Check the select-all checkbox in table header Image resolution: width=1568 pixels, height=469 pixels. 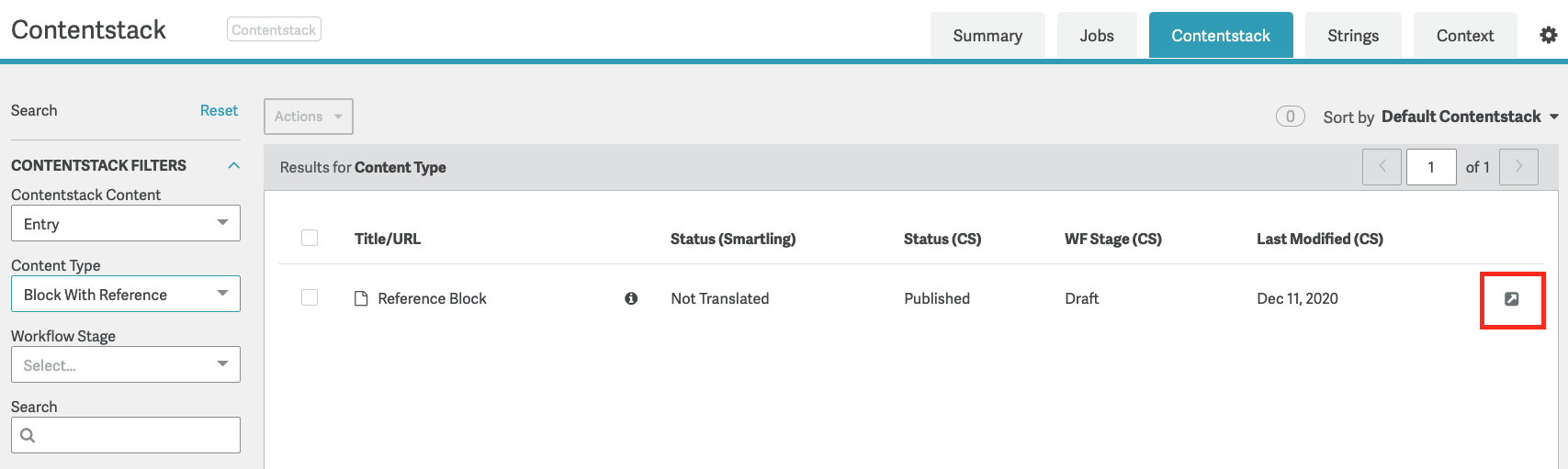[x=310, y=239]
